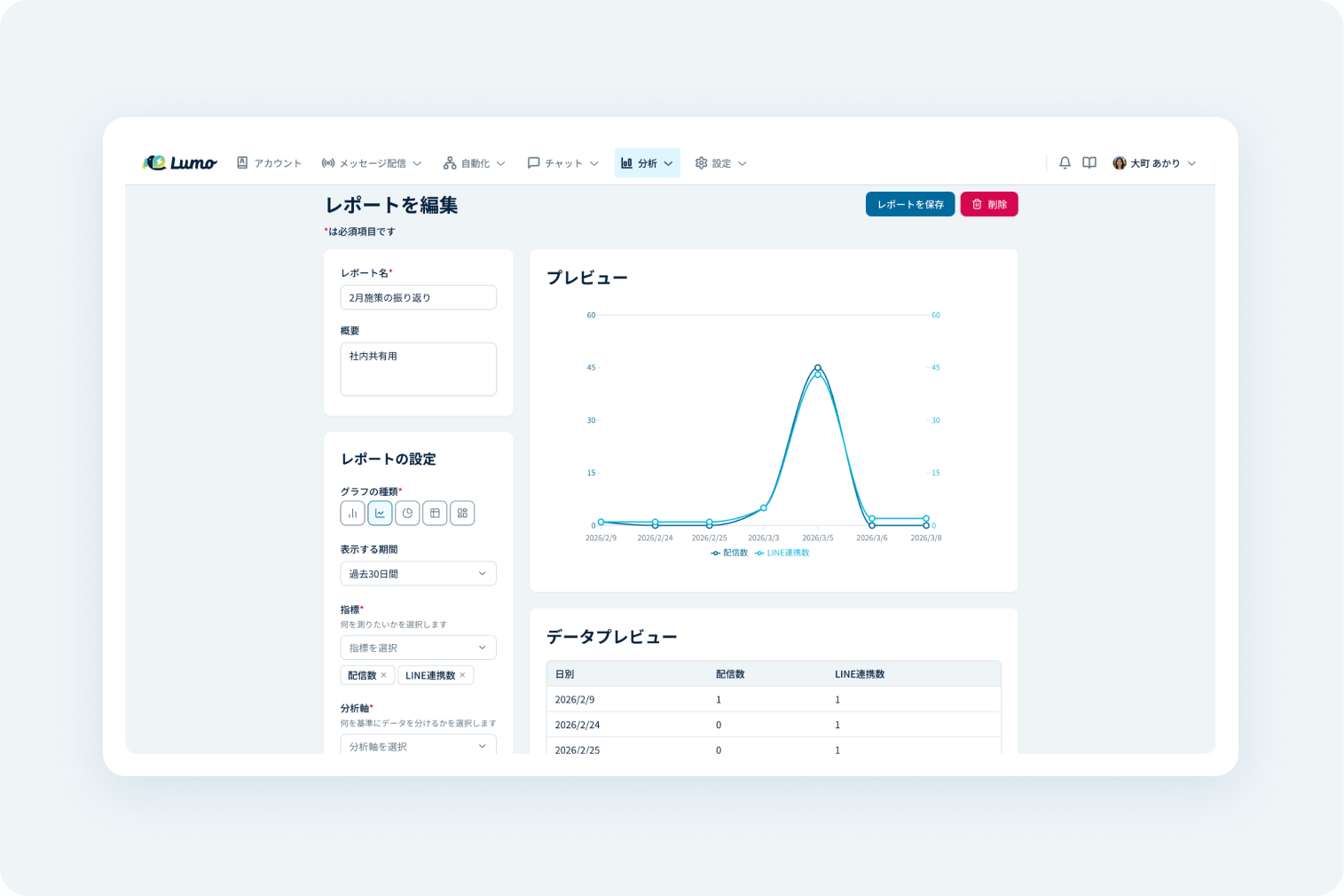Viewport: 1344px width, 896px height.
Task: Expand the 表示する期間 dropdown showing 過去30日間
Action: pos(418,573)
